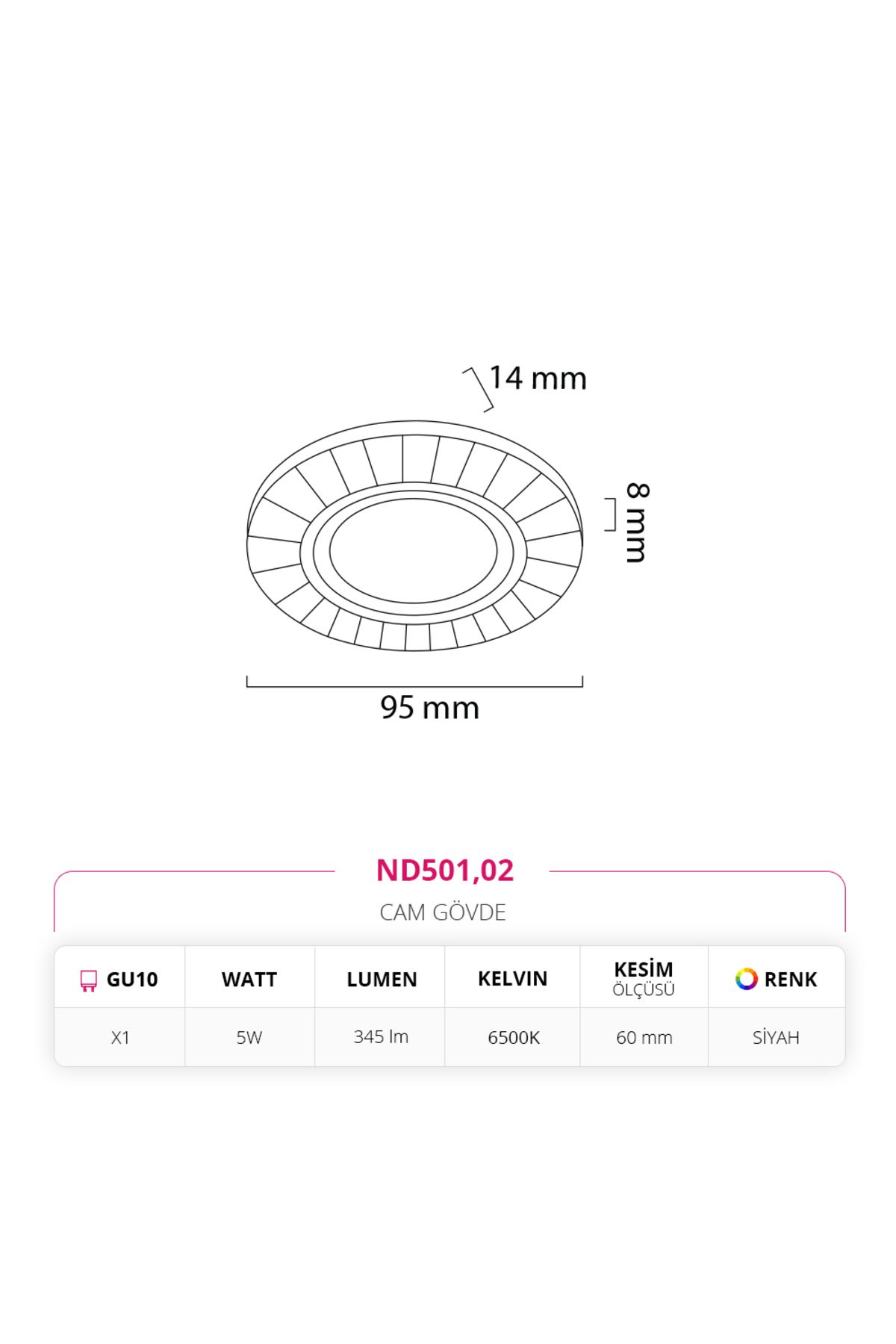The height and width of the screenshot is (1344, 896).
Task: Select the 6500K value cell
Action: [x=513, y=1038]
